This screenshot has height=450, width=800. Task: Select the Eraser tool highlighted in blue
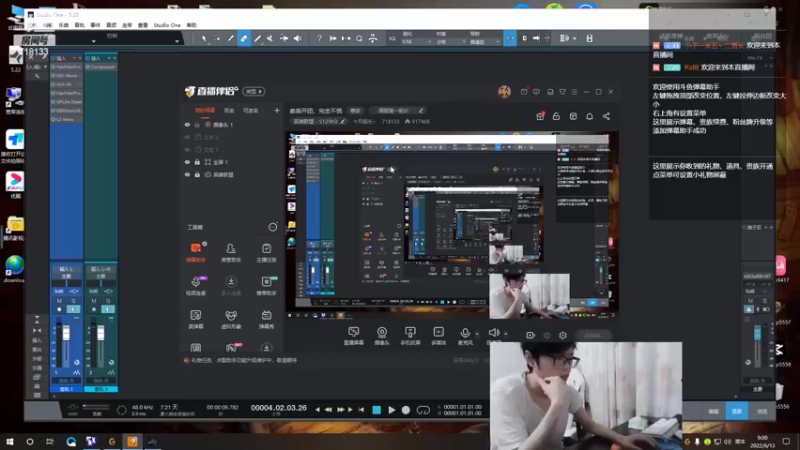pyautogui.click(x=244, y=38)
